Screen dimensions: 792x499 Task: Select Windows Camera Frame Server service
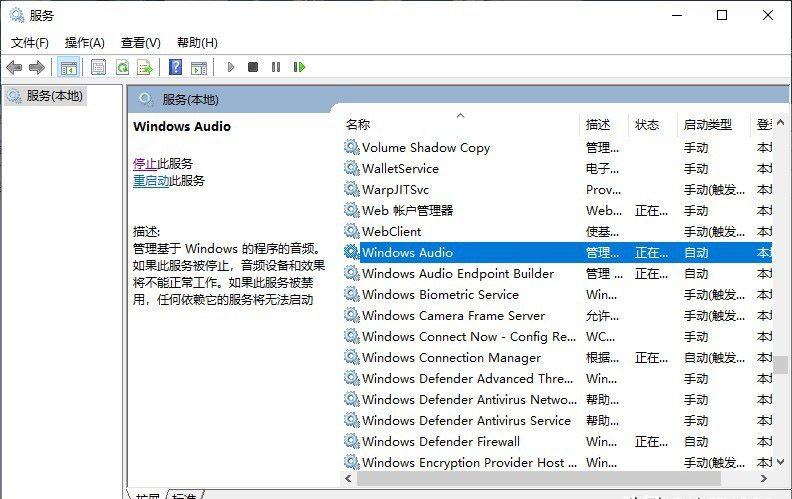(453, 315)
